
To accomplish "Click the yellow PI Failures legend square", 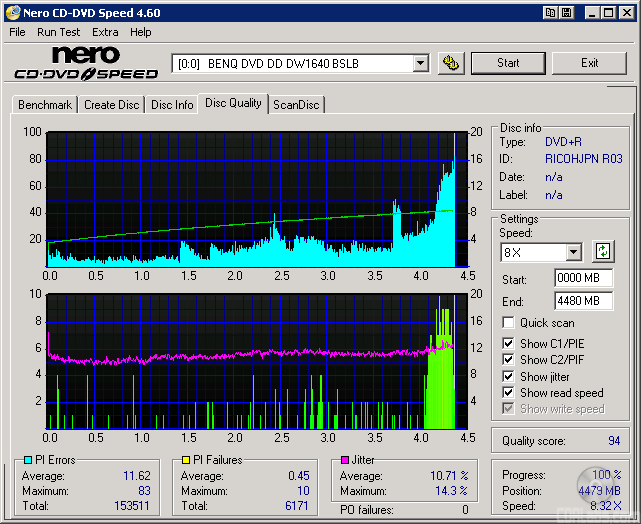I will pos(186,461).
